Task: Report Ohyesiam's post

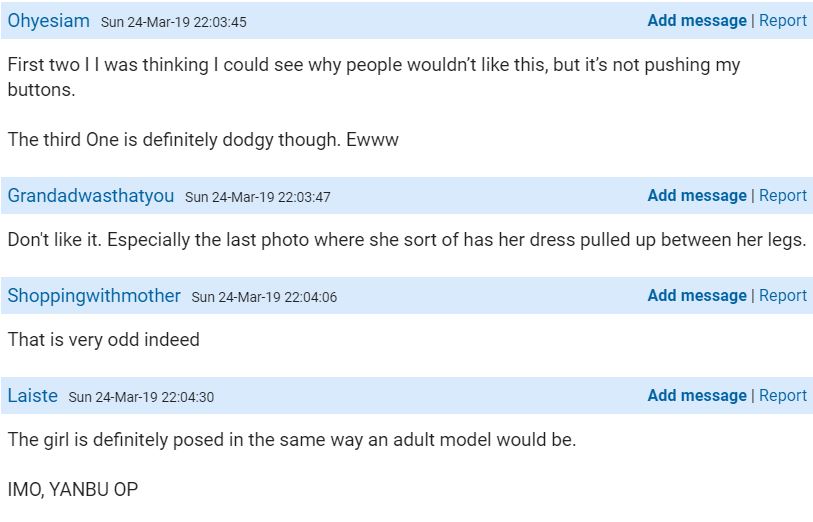Action: click(782, 21)
